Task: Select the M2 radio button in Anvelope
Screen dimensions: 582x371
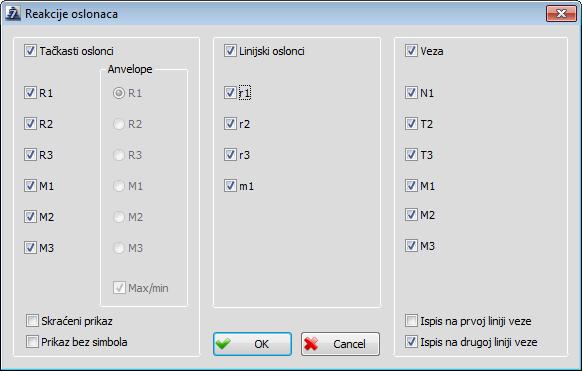Action: [x=119, y=217]
